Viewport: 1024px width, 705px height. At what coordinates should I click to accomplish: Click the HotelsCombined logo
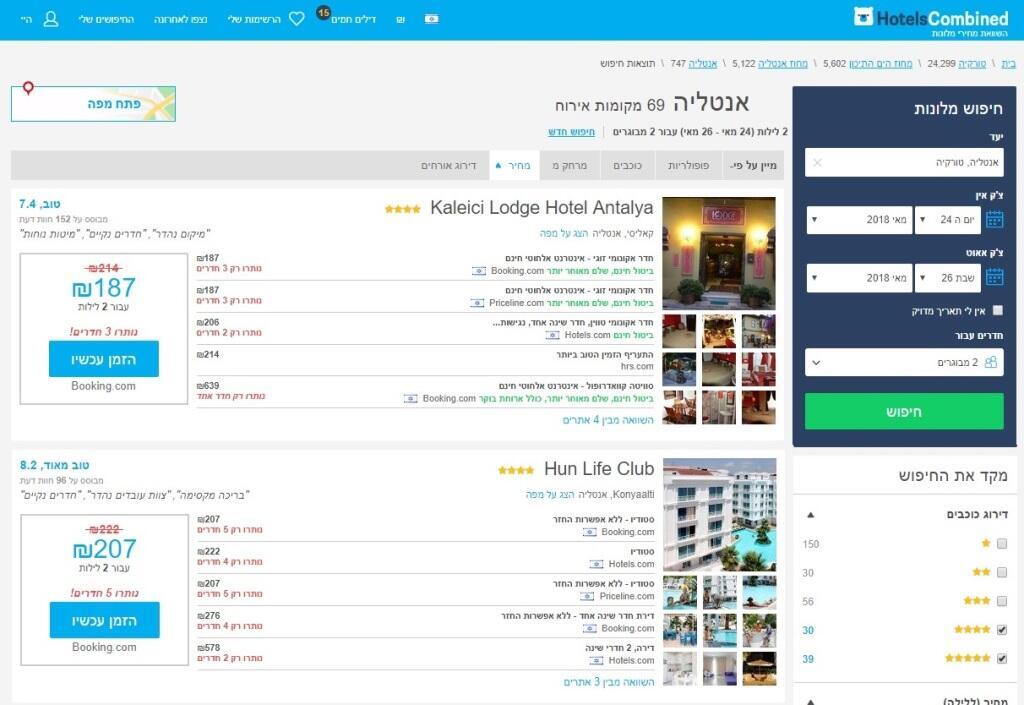click(x=931, y=18)
